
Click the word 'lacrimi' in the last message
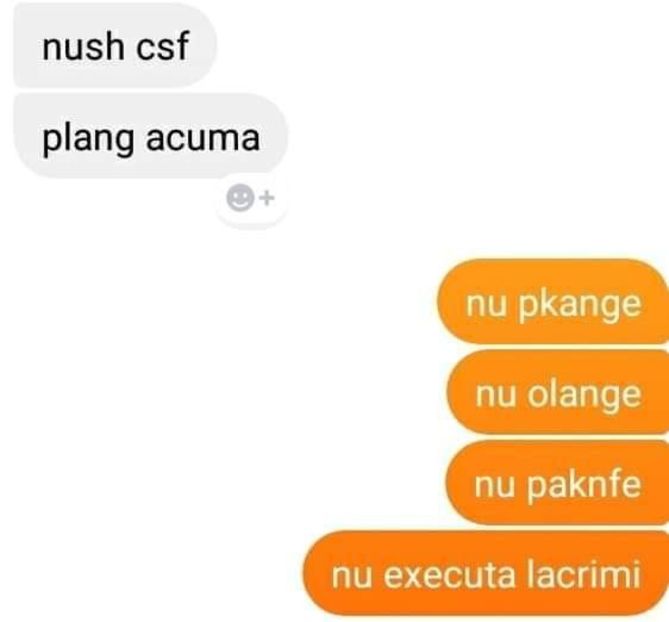(x=583, y=573)
